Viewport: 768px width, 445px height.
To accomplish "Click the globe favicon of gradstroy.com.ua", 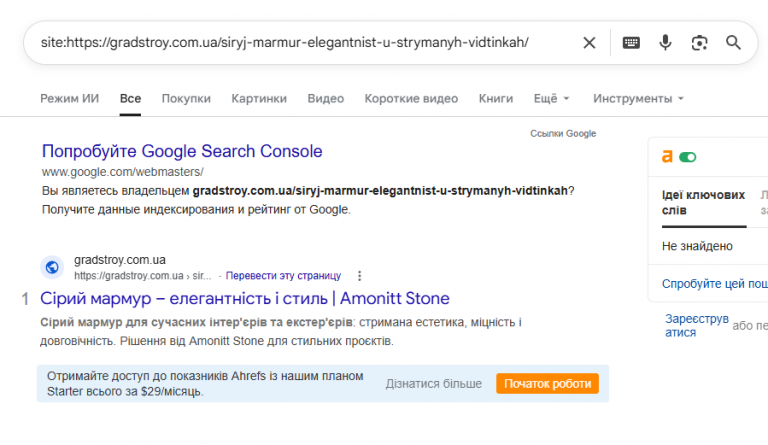I will (x=52, y=267).
